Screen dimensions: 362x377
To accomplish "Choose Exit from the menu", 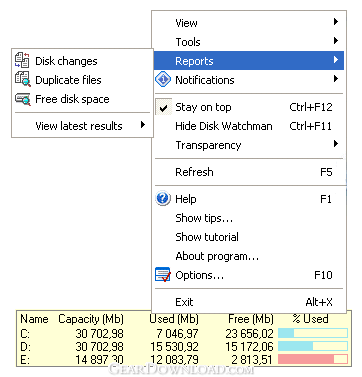I will 249,302.
